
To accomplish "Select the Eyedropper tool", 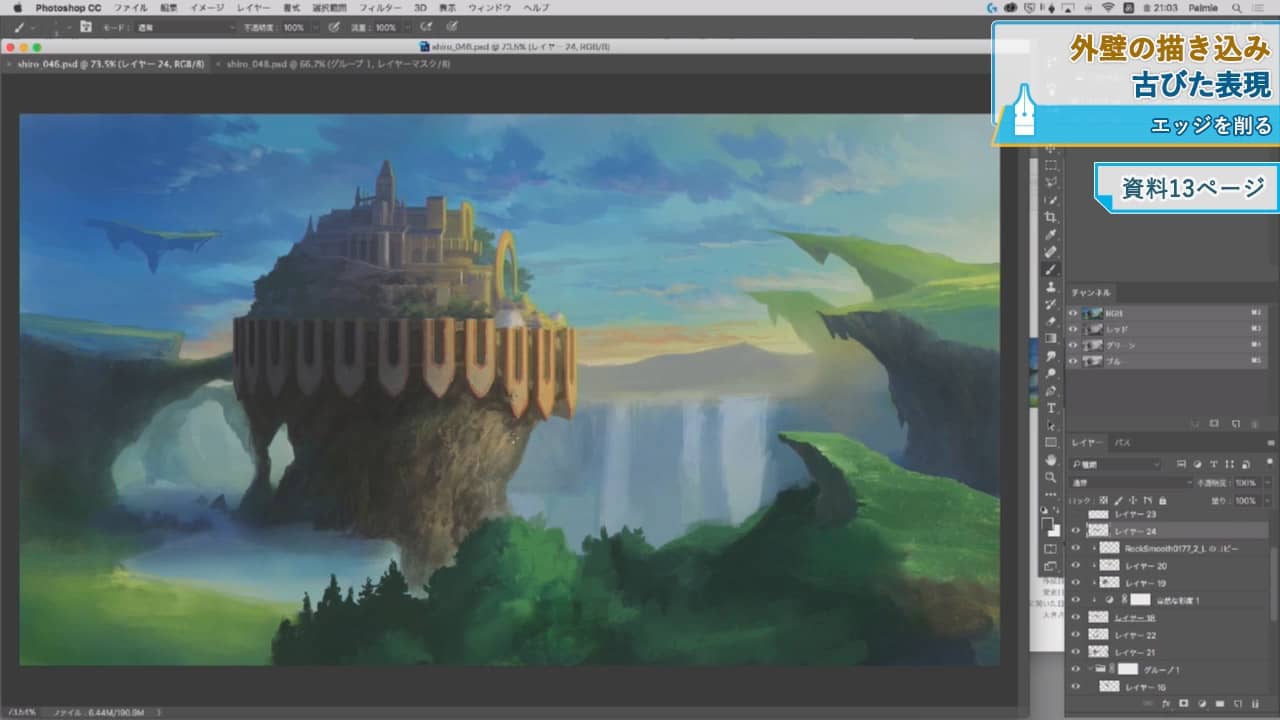I will (x=1051, y=235).
